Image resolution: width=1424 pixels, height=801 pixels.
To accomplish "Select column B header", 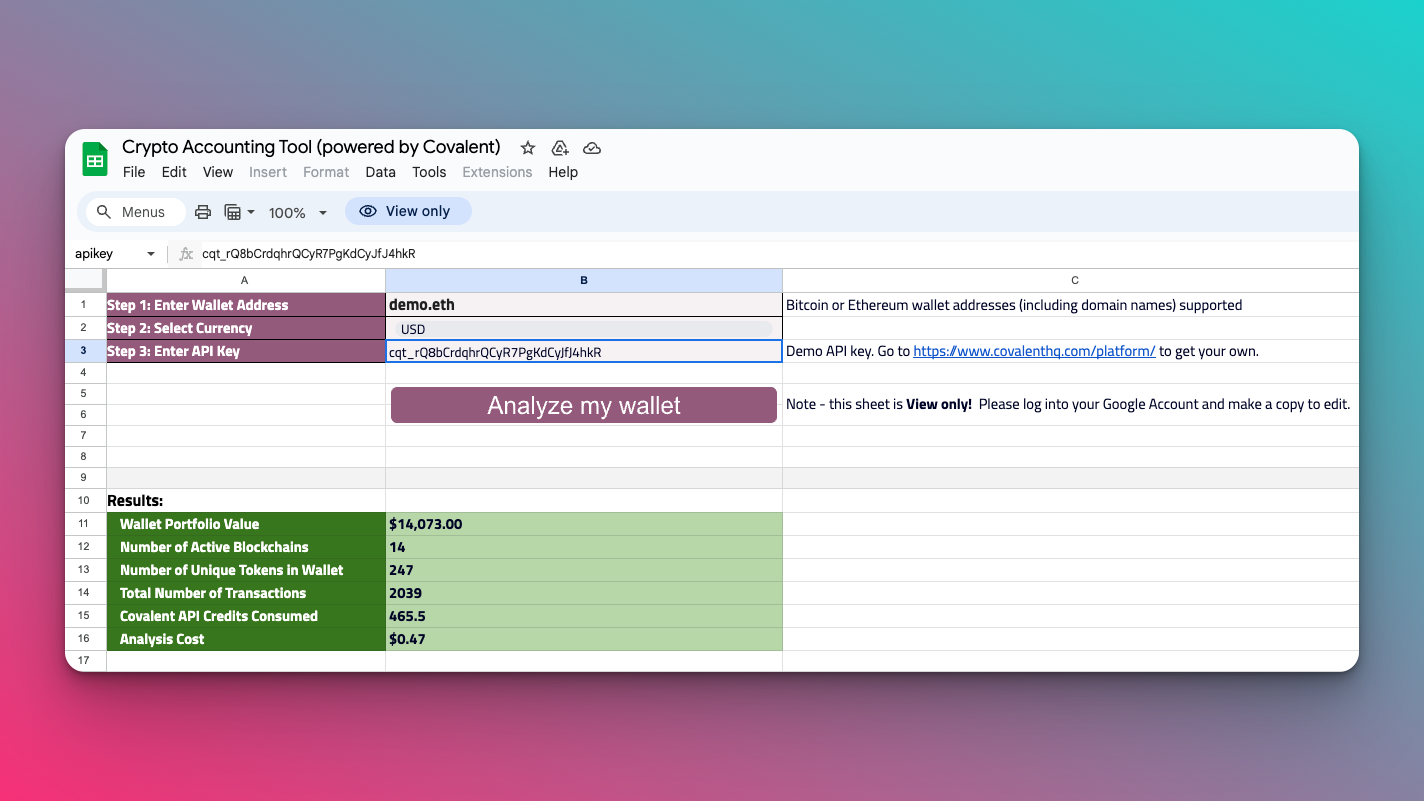I will 584,281.
